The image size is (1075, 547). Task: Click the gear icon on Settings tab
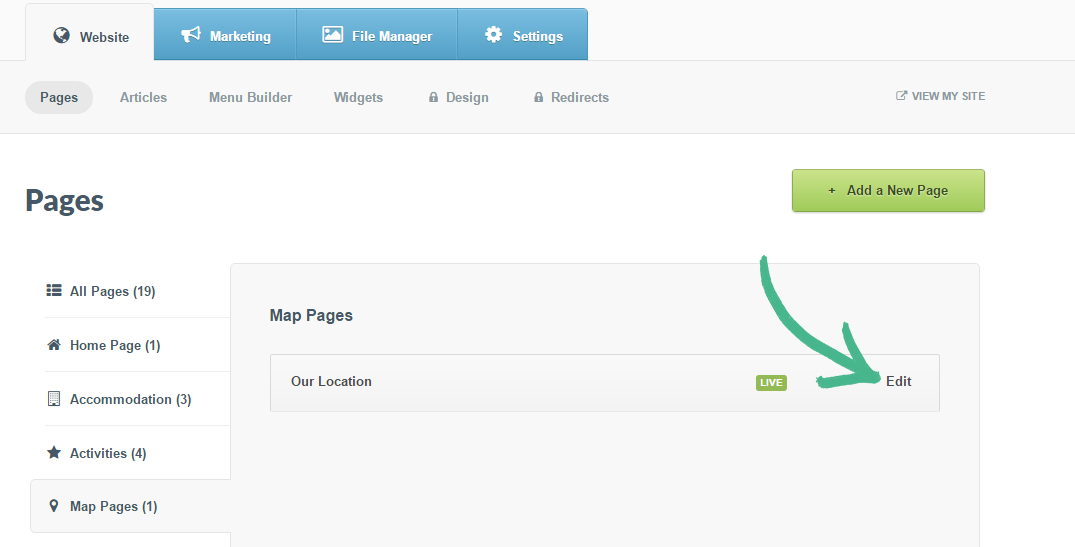coord(493,35)
